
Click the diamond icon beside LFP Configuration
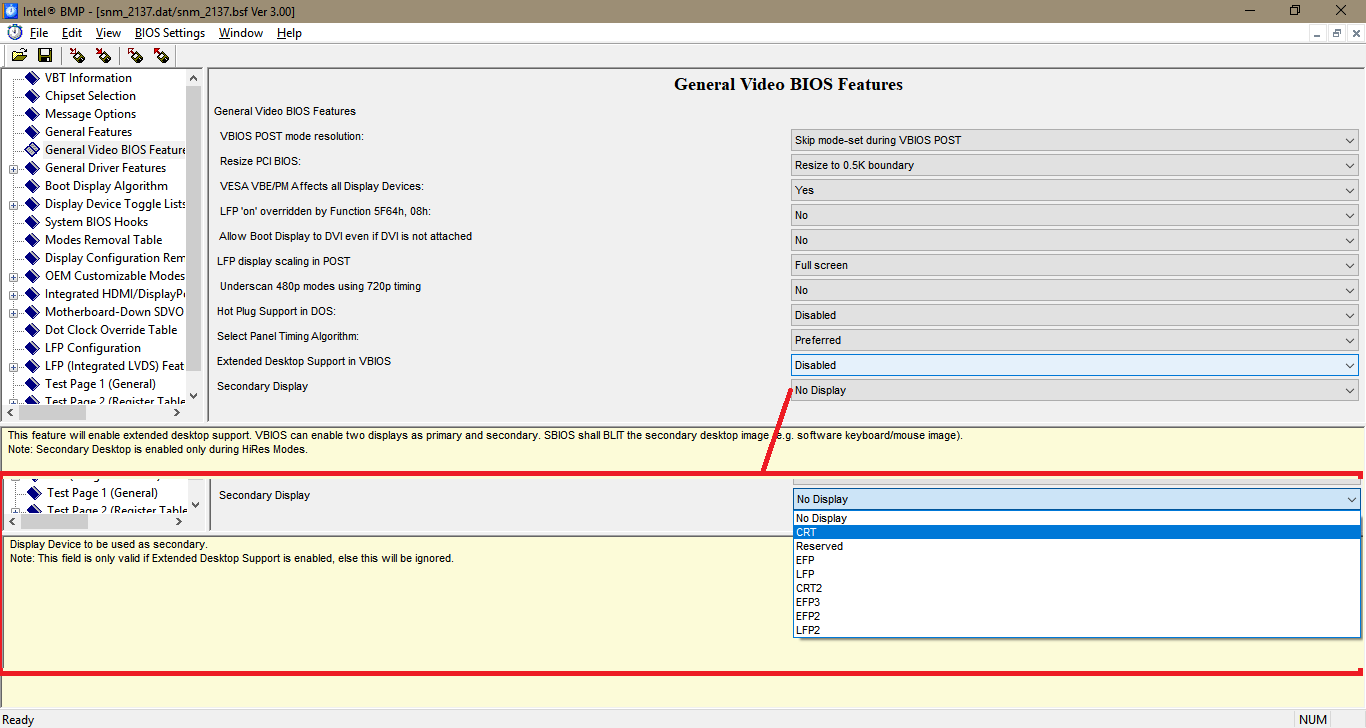pyautogui.click(x=33, y=348)
